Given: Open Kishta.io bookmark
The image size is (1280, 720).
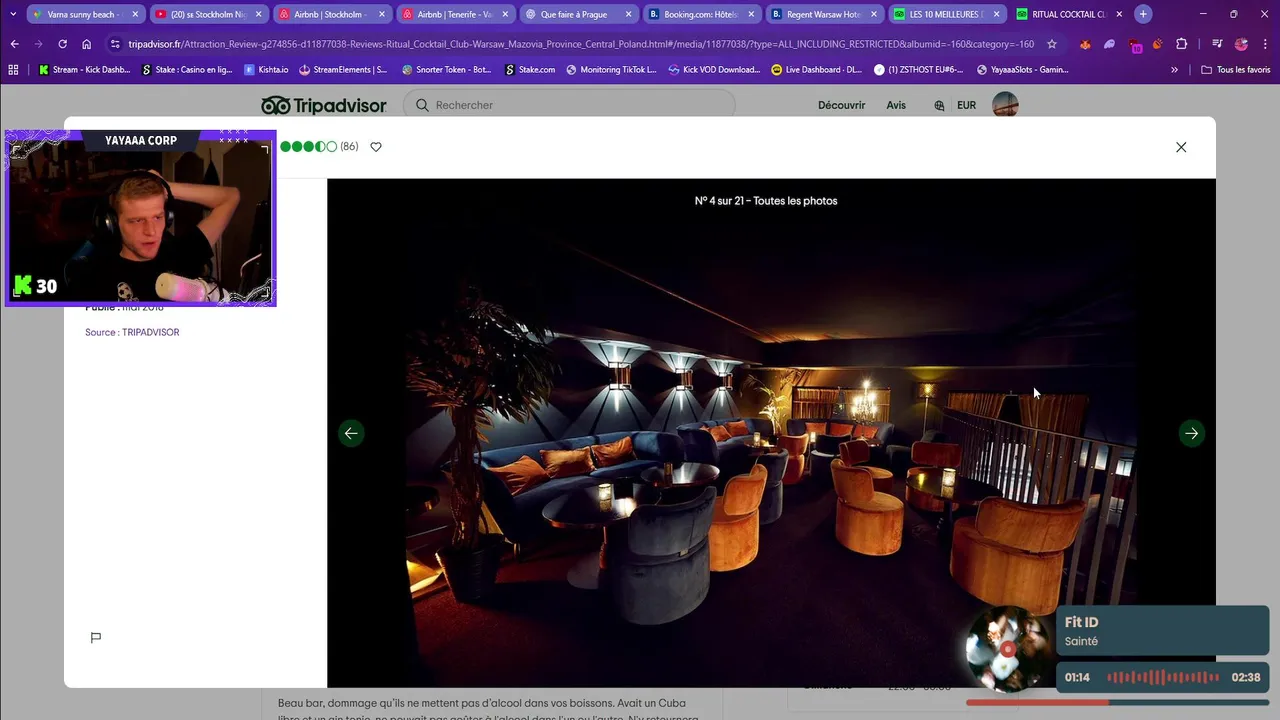Looking at the screenshot, I should 266,70.
